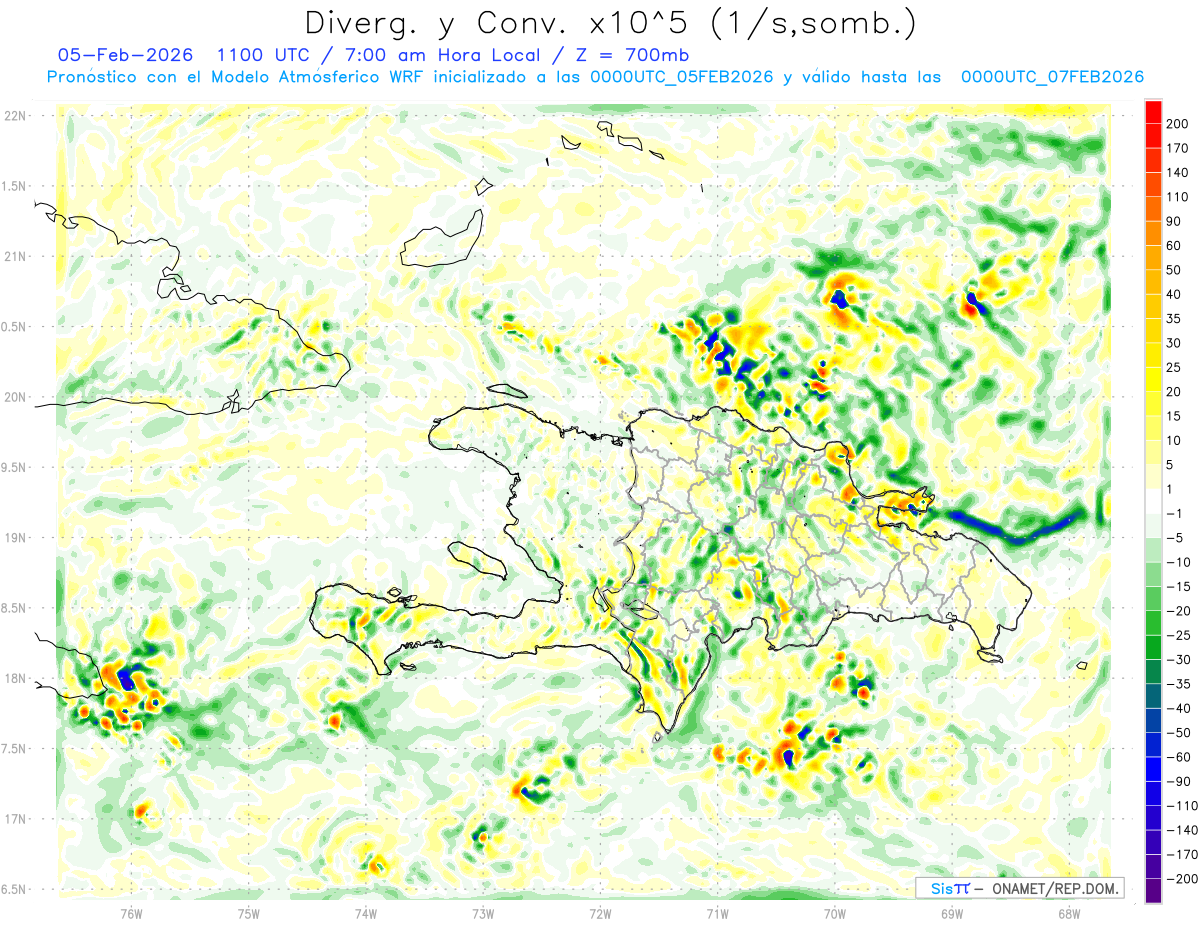Screen dimensions: 1200x927
Task: Click the "21N" latitude label
Action: click(x=15, y=256)
